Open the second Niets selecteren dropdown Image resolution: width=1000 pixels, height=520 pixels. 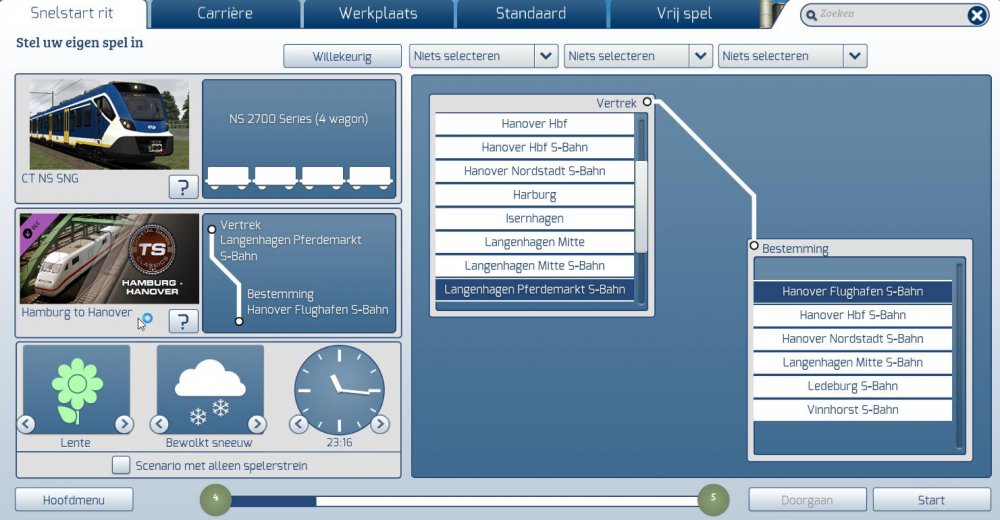coord(700,56)
